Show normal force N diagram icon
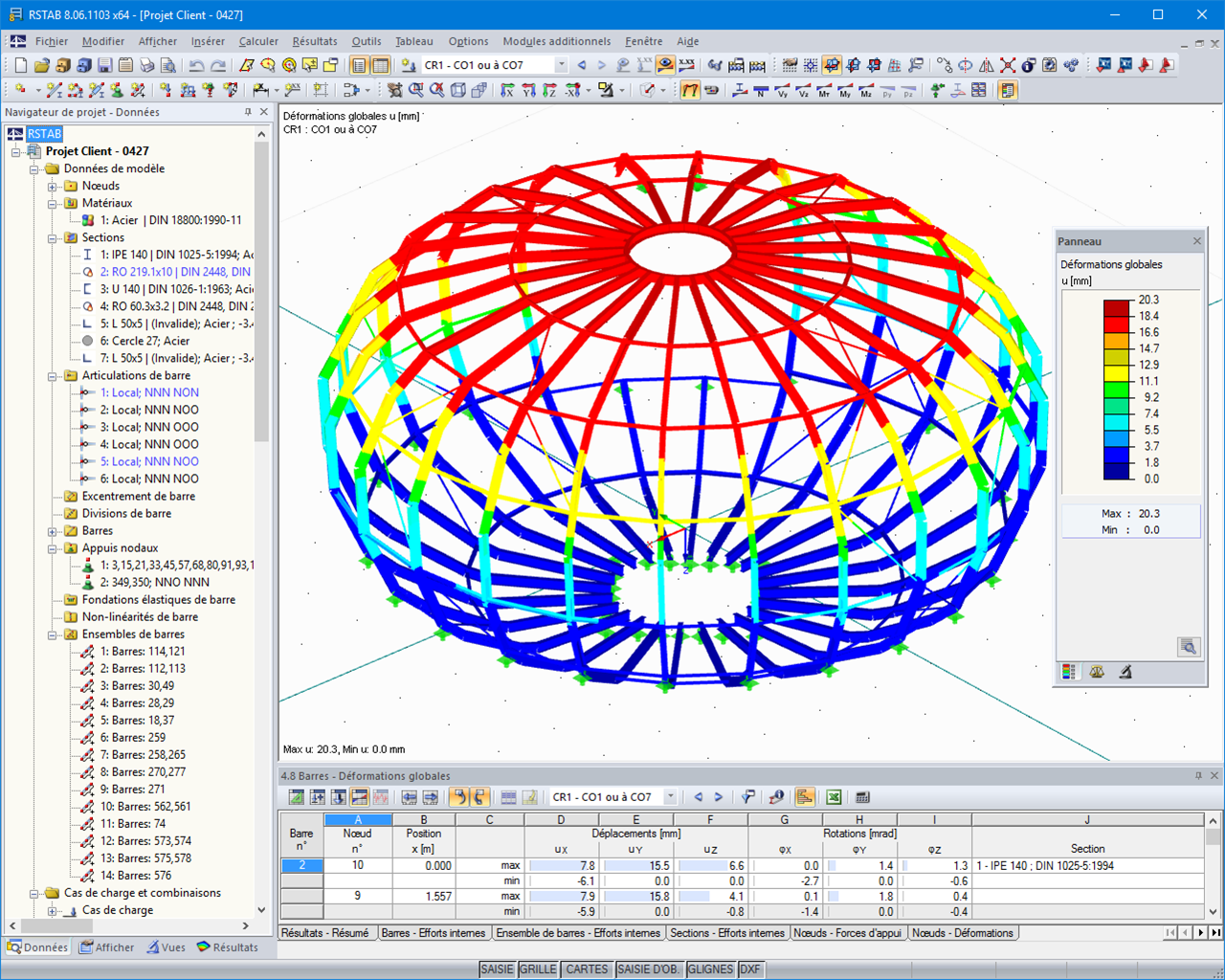Viewport: 1225px width, 980px height. (761, 90)
